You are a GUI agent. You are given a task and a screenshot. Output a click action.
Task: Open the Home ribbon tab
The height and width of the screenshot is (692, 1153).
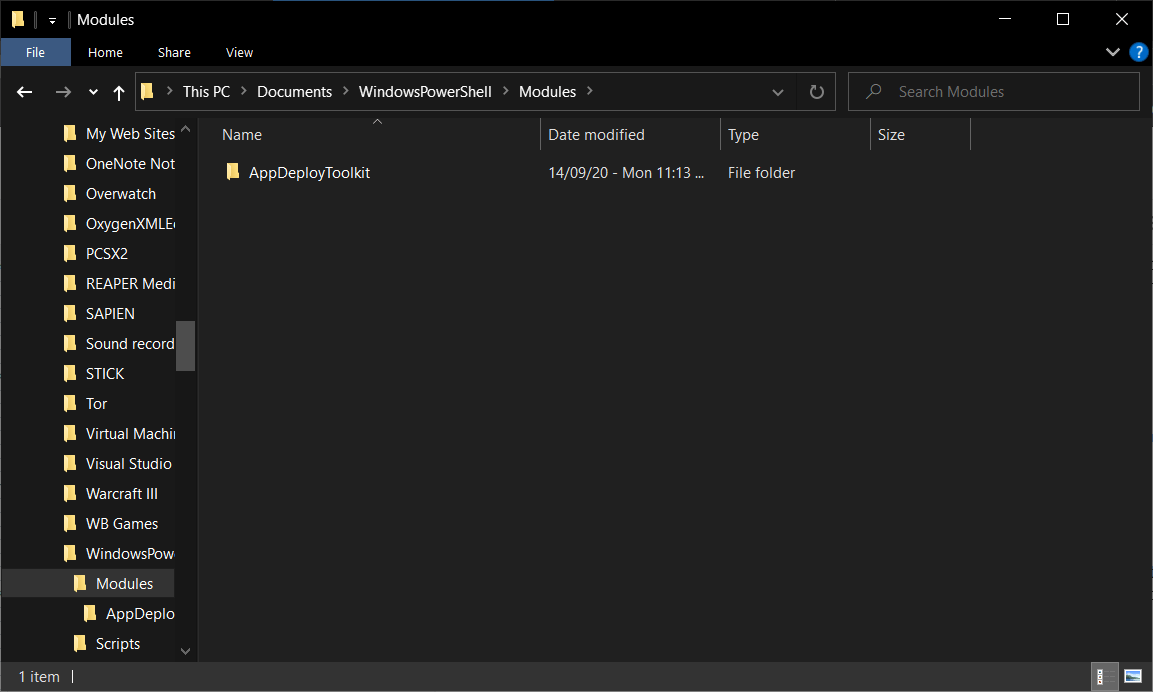tap(105, 52)
